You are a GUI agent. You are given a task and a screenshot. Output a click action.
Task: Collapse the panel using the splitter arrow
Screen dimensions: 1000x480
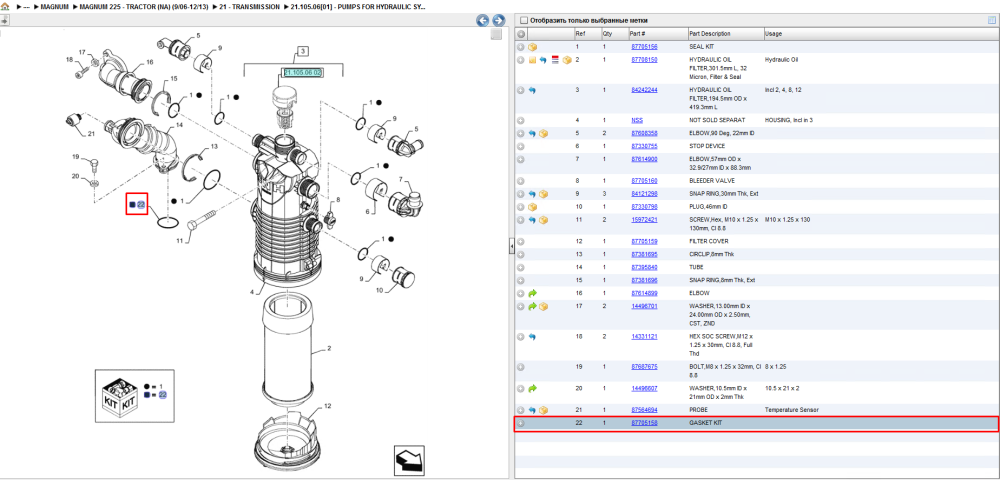pos(511,247)
